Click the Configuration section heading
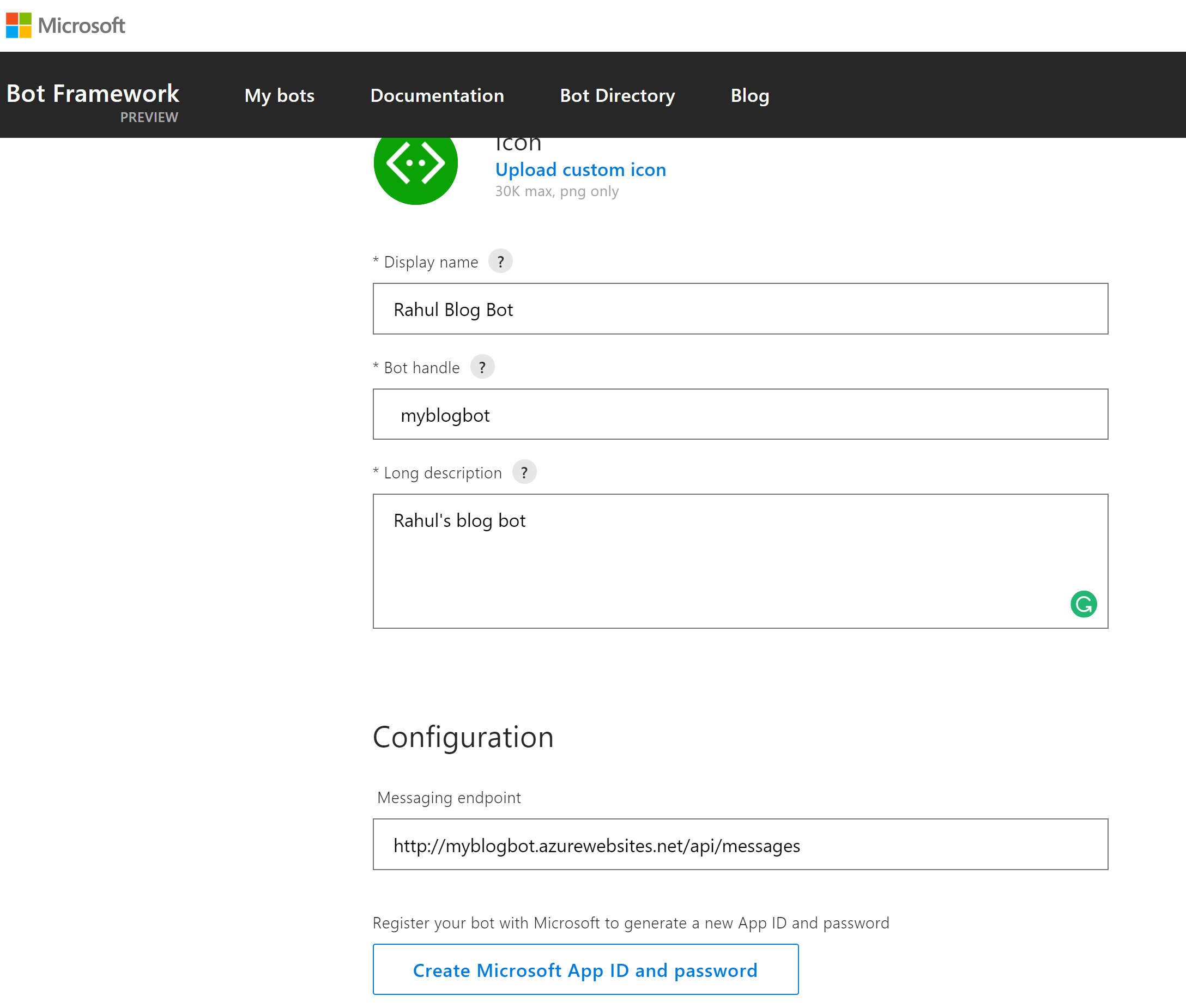The width and height of the screenshot is (1186, 1008). point(463,737)
